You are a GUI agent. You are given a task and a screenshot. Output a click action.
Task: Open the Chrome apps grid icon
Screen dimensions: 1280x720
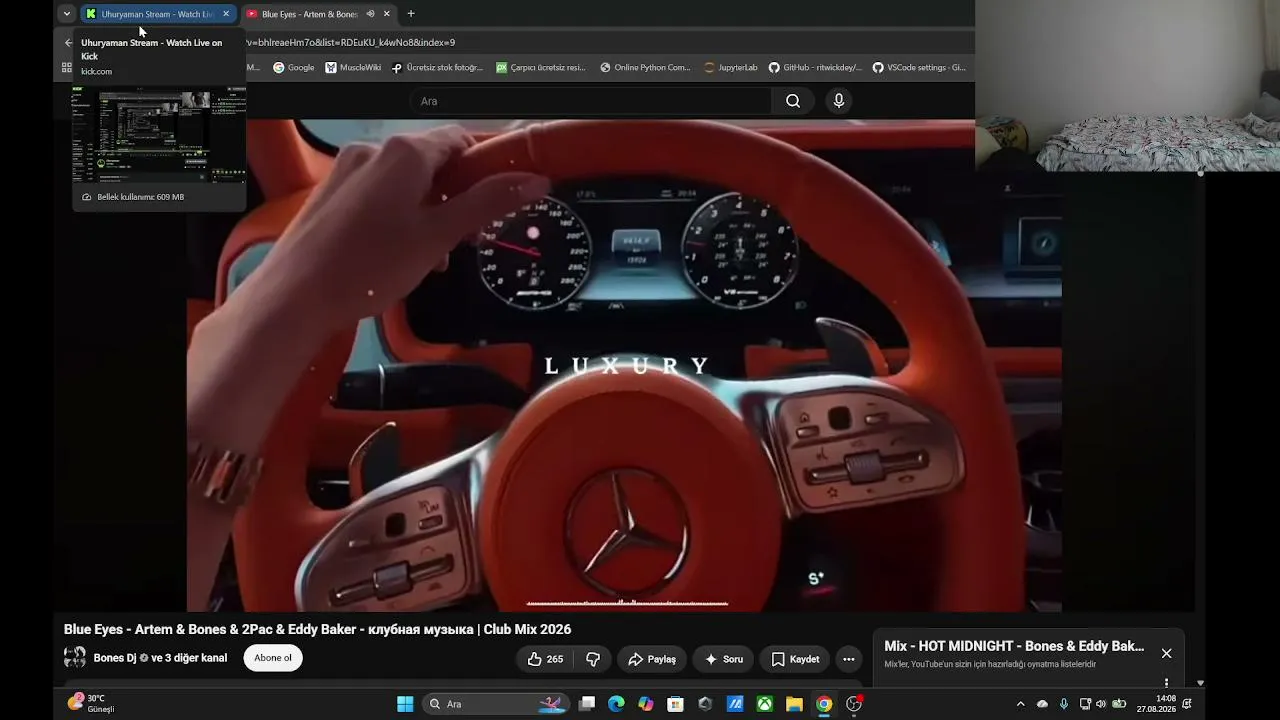pos(67,68)
